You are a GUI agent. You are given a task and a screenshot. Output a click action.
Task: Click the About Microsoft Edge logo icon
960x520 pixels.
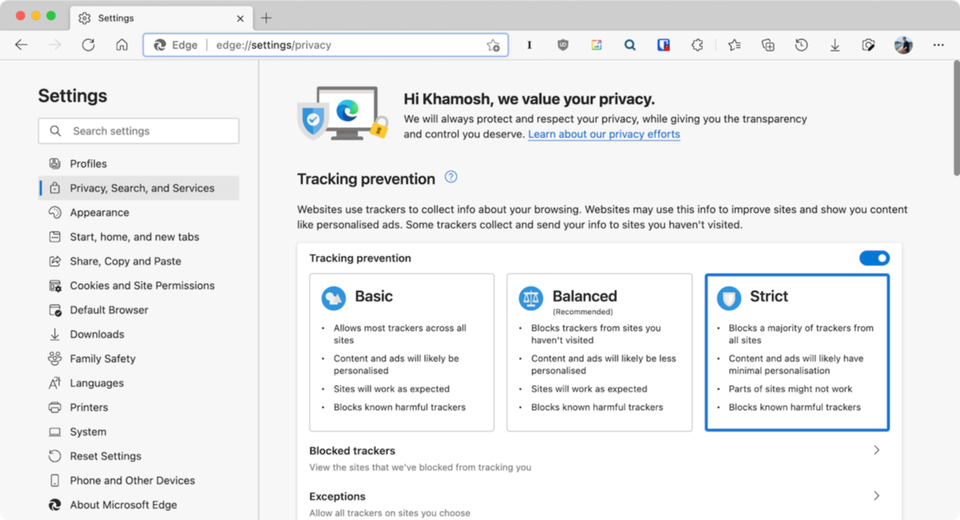click(x=55, y=505)
